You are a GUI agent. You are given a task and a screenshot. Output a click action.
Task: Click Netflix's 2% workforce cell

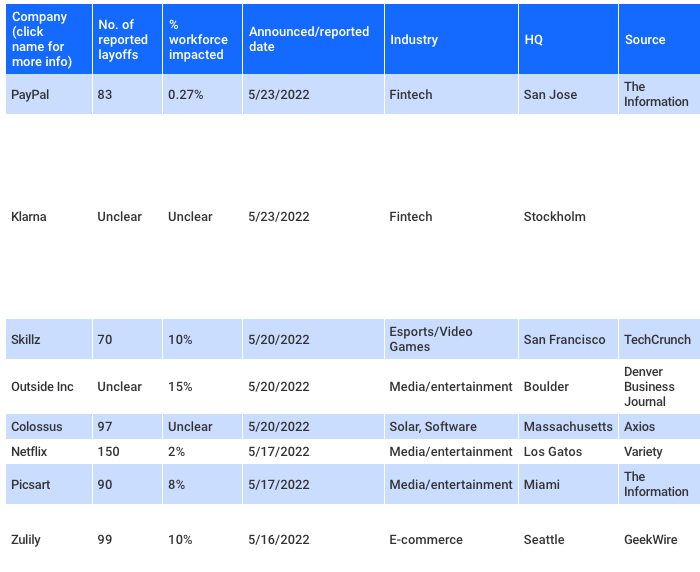click(x=203, y=451)
